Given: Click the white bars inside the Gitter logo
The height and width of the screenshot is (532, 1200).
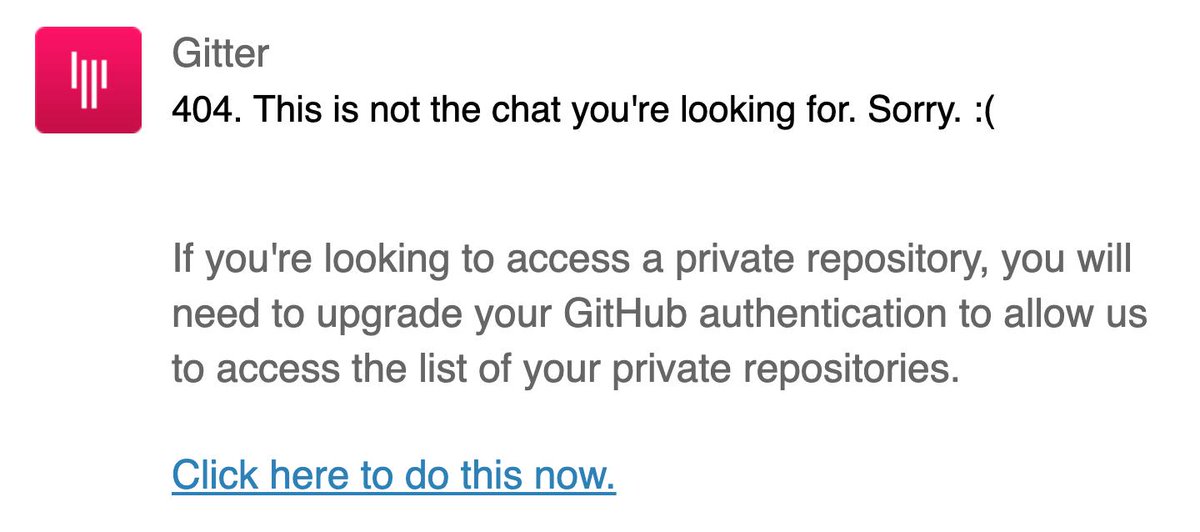Looking at the screenshot, I should click(x=88, y=79).
